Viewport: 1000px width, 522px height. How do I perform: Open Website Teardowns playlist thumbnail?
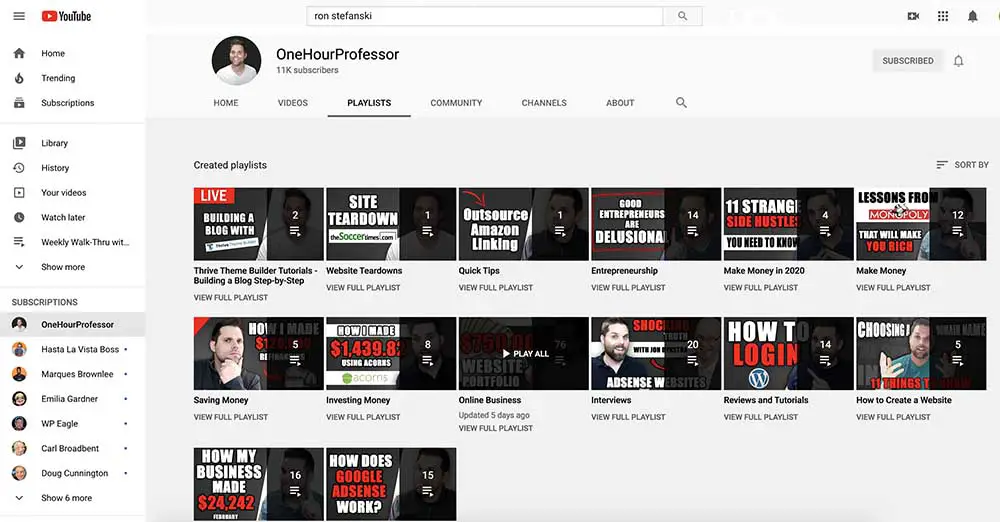(391, 224)
